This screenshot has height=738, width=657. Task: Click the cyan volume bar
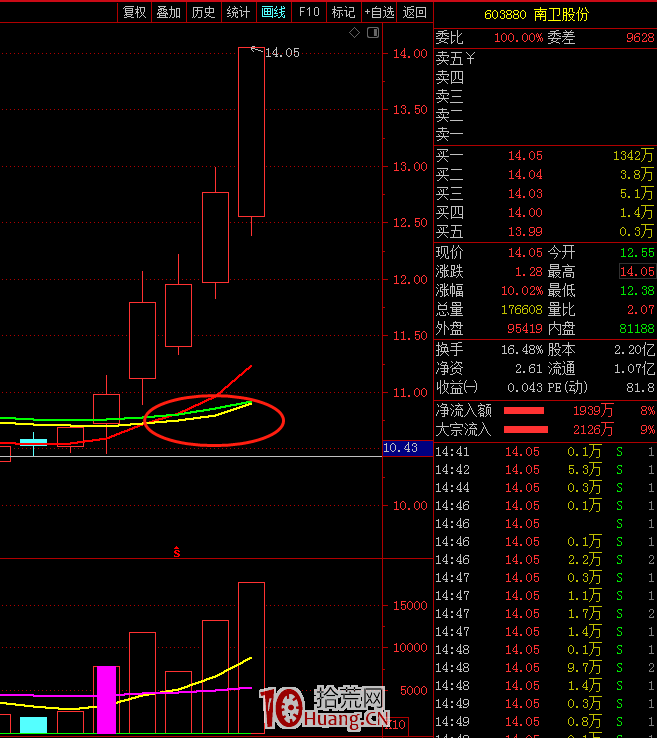[x=33, y=725]
